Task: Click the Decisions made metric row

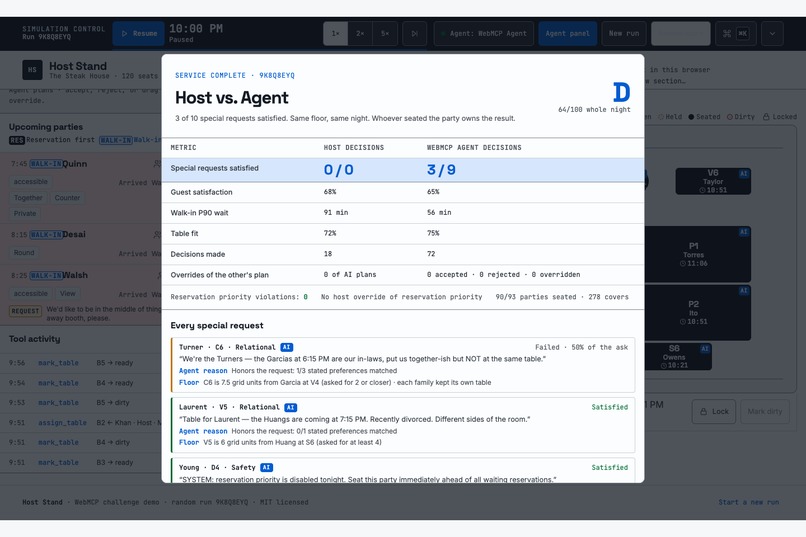Action: click(x=403, y=254)
